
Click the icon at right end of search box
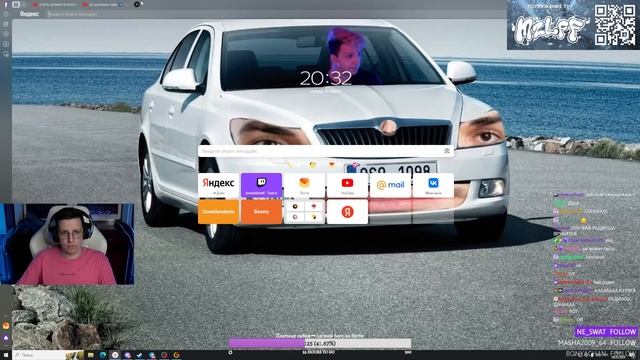(447, 151)
